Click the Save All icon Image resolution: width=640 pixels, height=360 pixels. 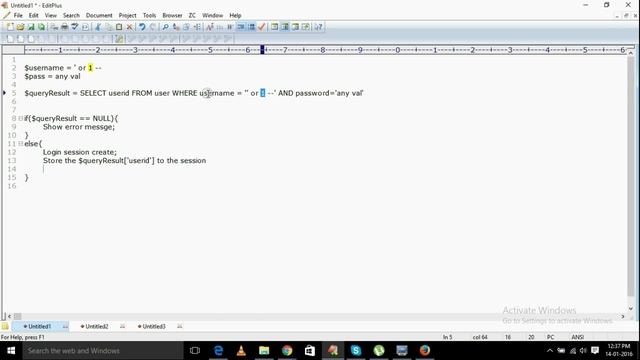[41, 27]
